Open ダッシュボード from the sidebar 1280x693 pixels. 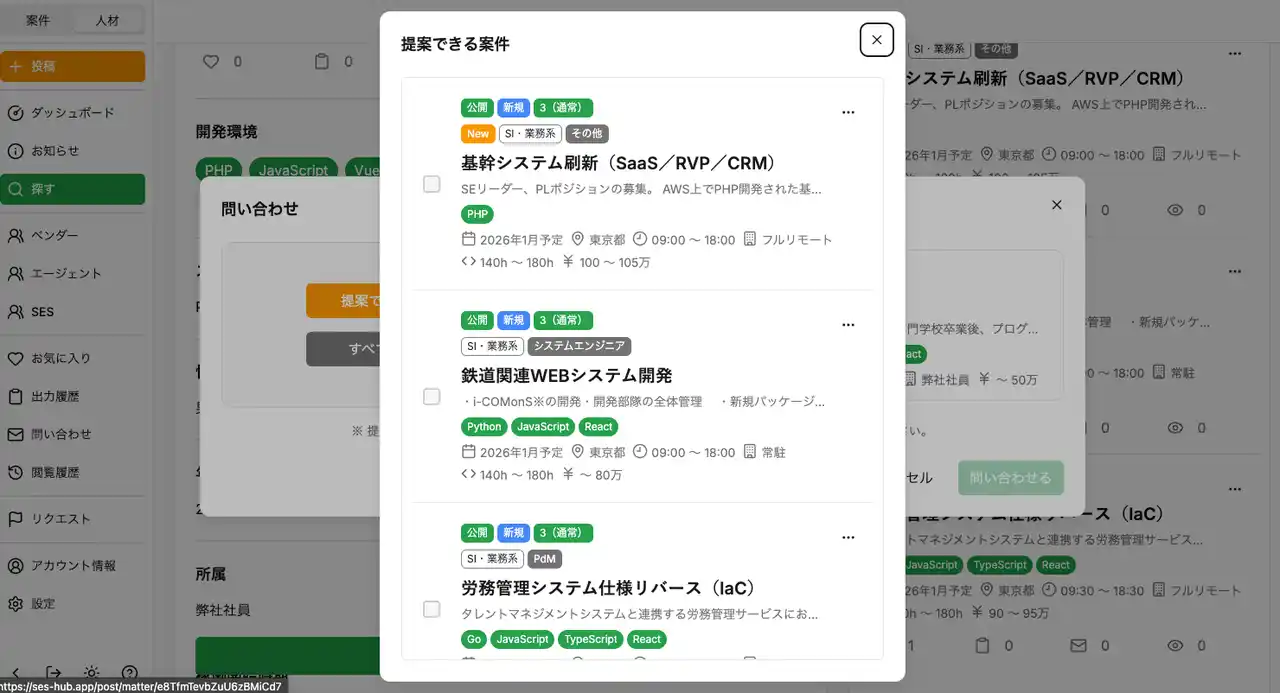click(x=72, y=113)
